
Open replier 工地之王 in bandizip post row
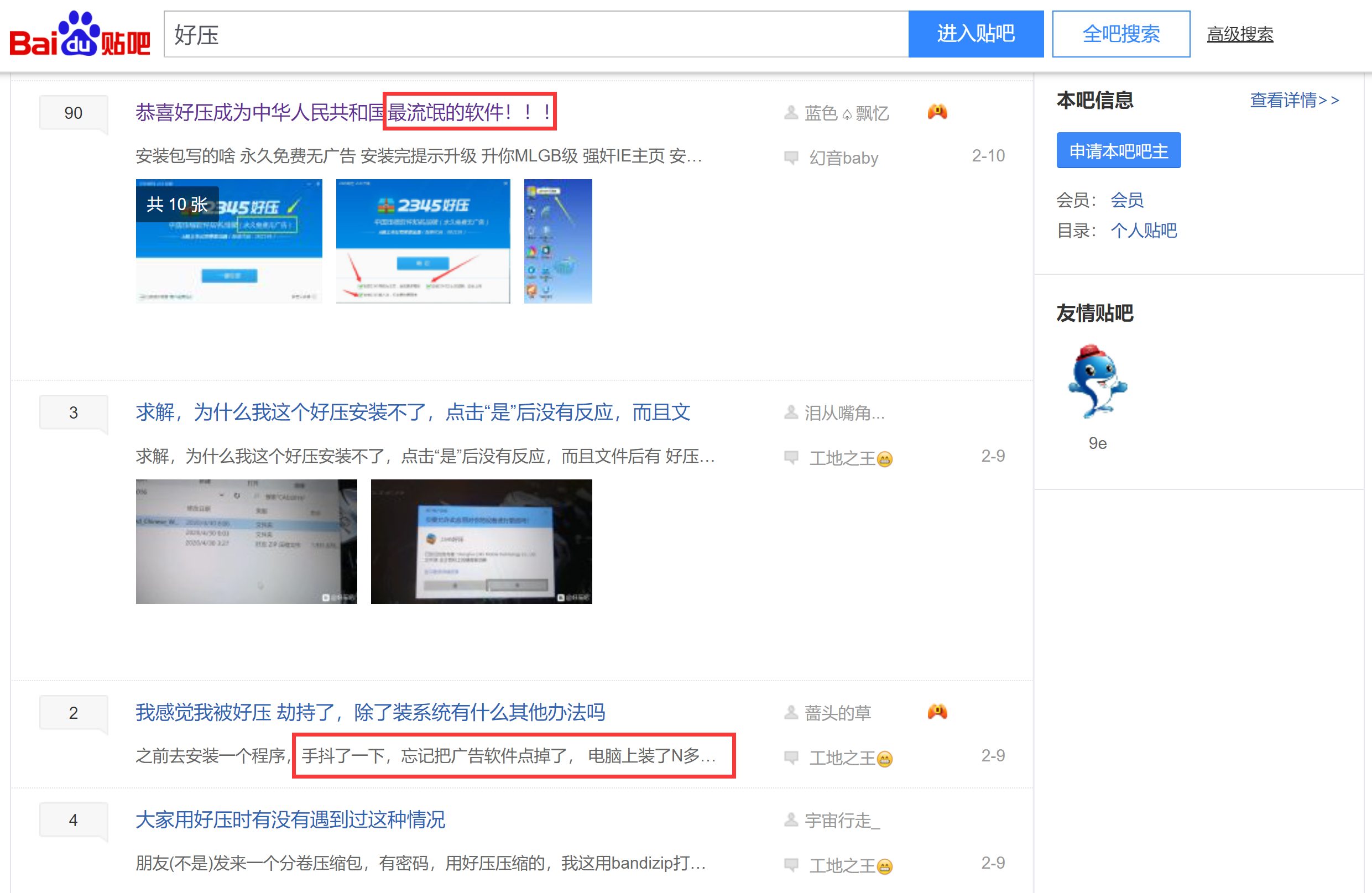pos(851,865)
